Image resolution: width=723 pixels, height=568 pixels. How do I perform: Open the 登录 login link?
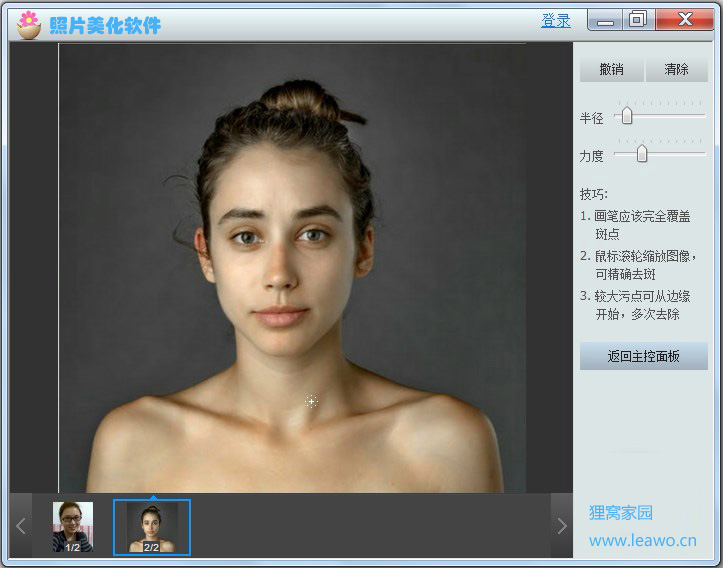click(556, 21)
